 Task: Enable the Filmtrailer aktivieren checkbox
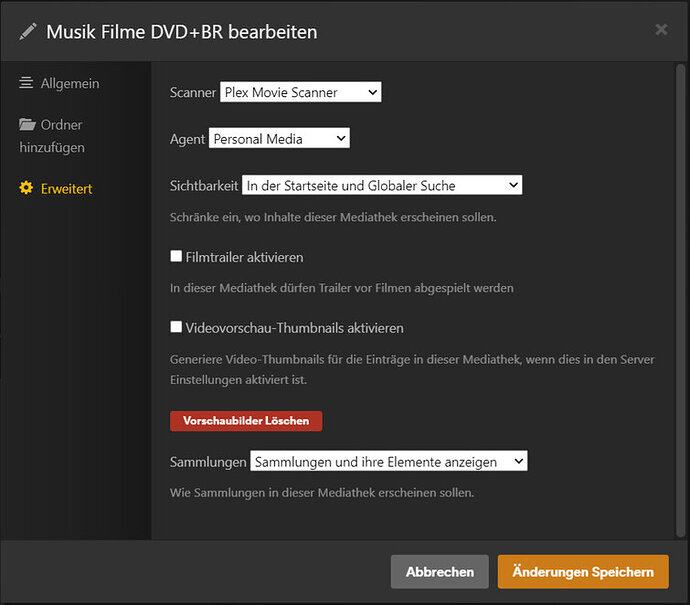[x=177, y=257]
